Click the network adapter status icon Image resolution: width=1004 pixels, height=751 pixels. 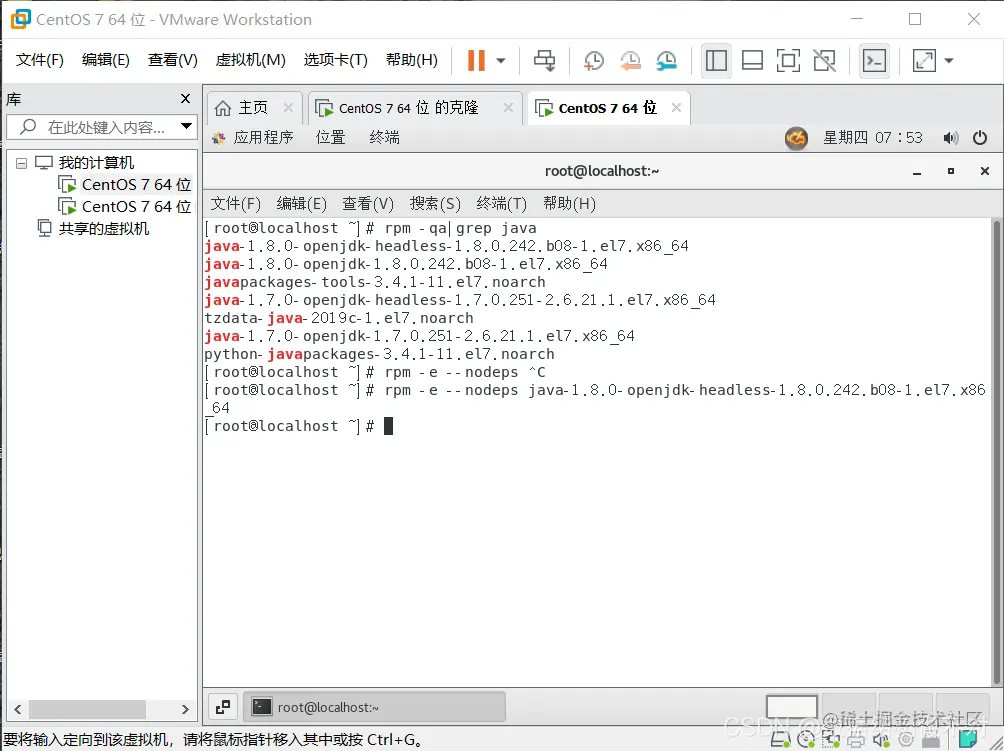coord(831,740)
